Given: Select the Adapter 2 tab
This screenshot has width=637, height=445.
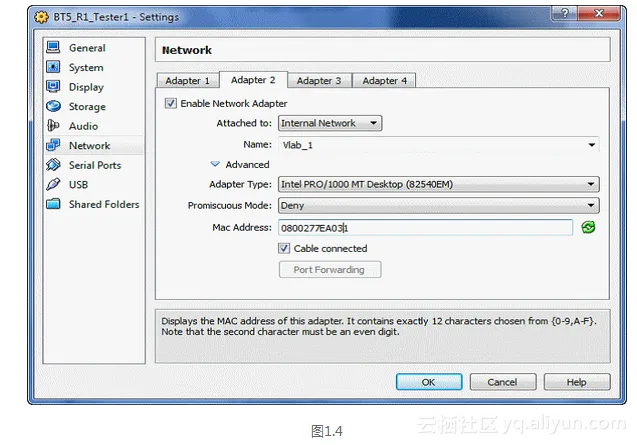Looking at the screenshot, I should [253, 80].
